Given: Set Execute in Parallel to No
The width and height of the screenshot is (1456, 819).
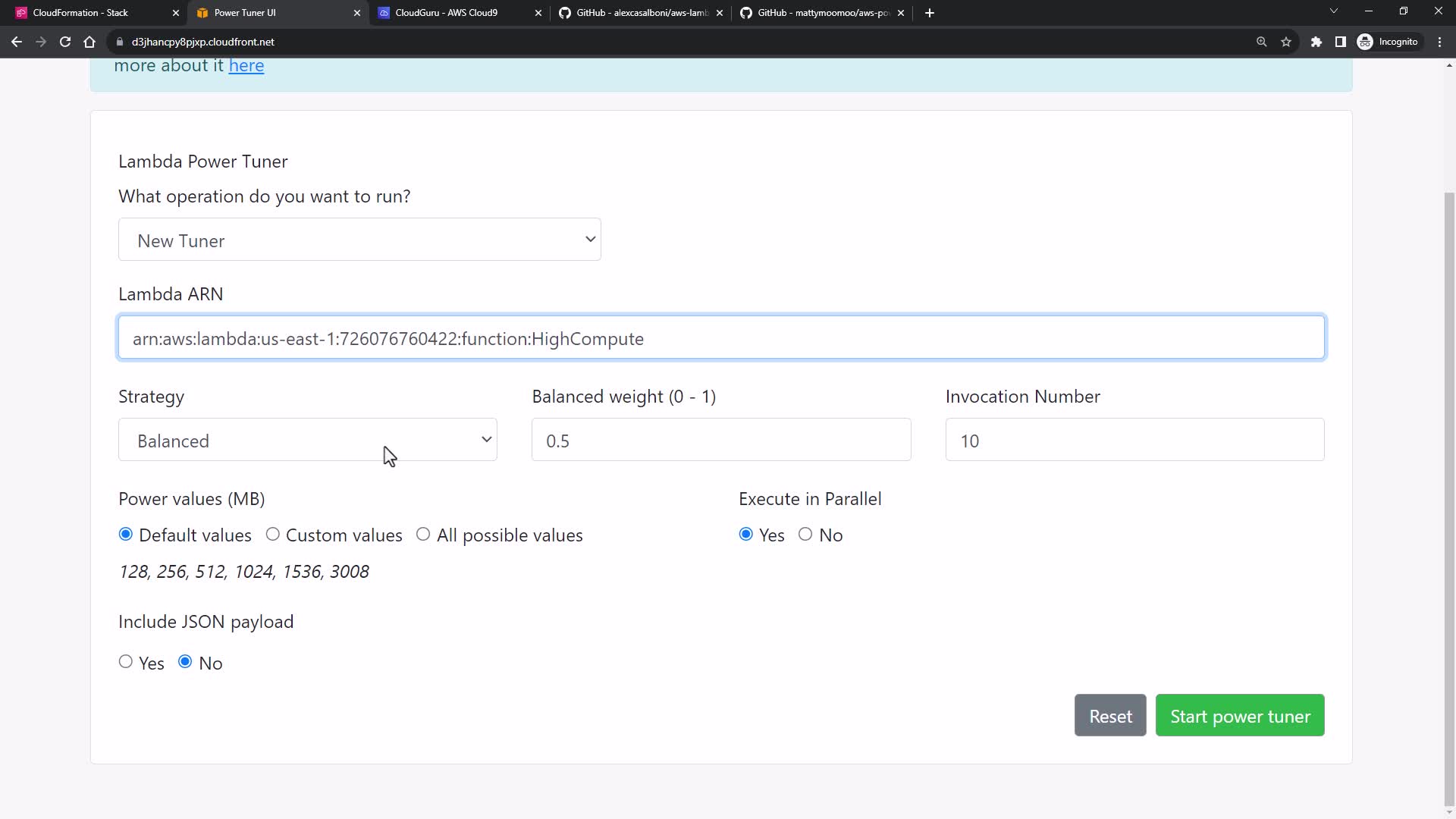Looking at the screenshot, I should pos(805,535).
